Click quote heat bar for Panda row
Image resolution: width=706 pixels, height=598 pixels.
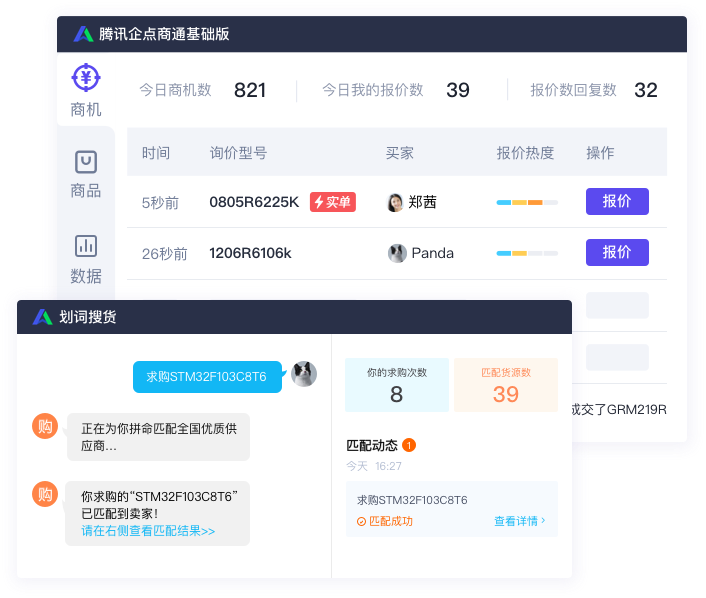pos(527,254)
